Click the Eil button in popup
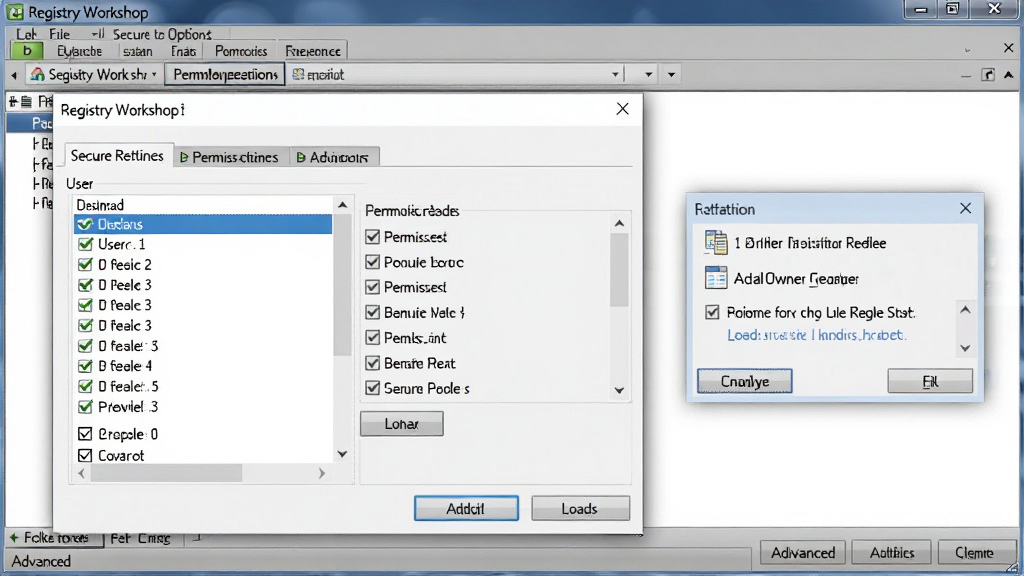Screen dimensions: 1024x576 point(930,381)
